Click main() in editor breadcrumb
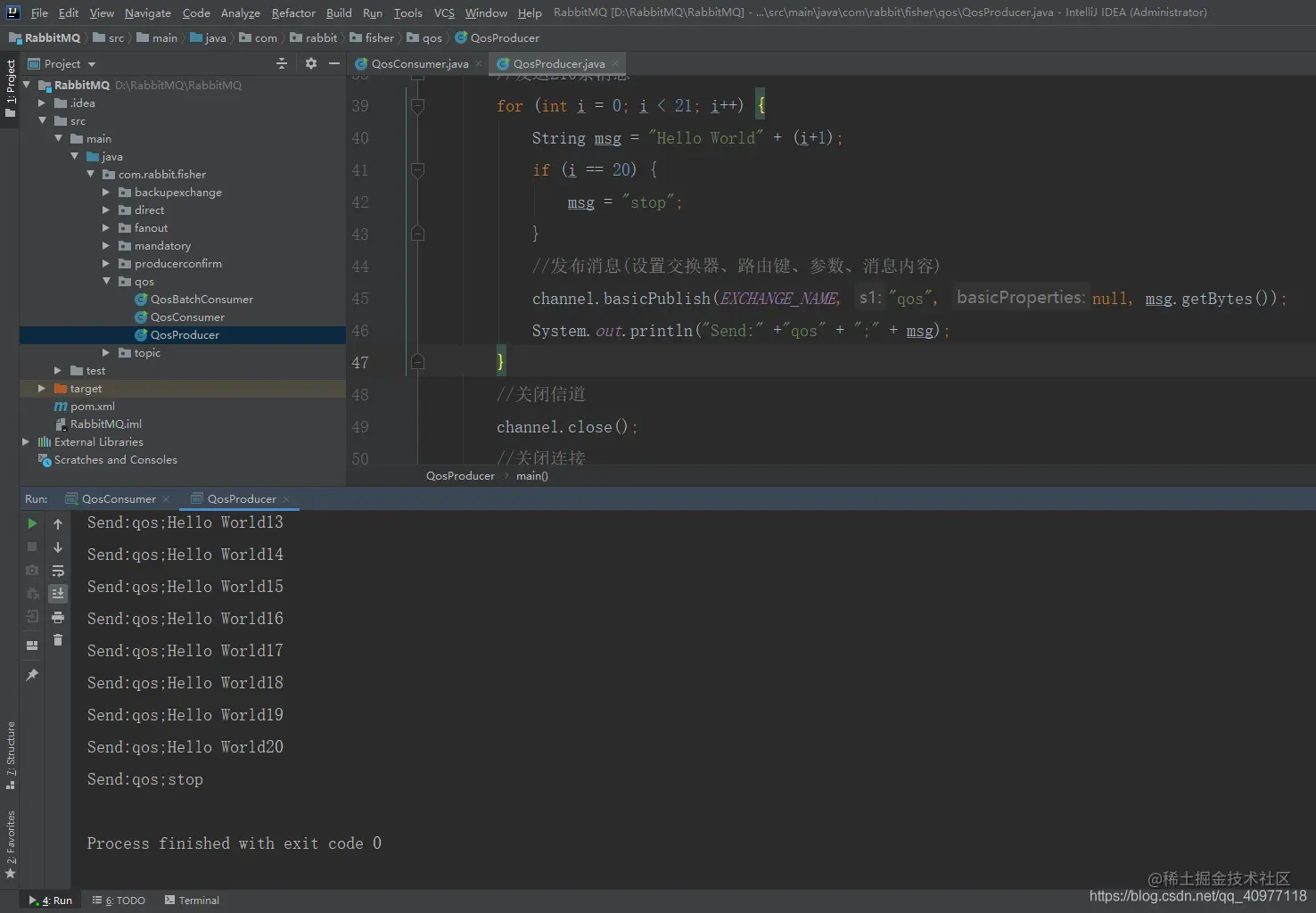Screen dimensions: 1316x913 pos(532,476)
